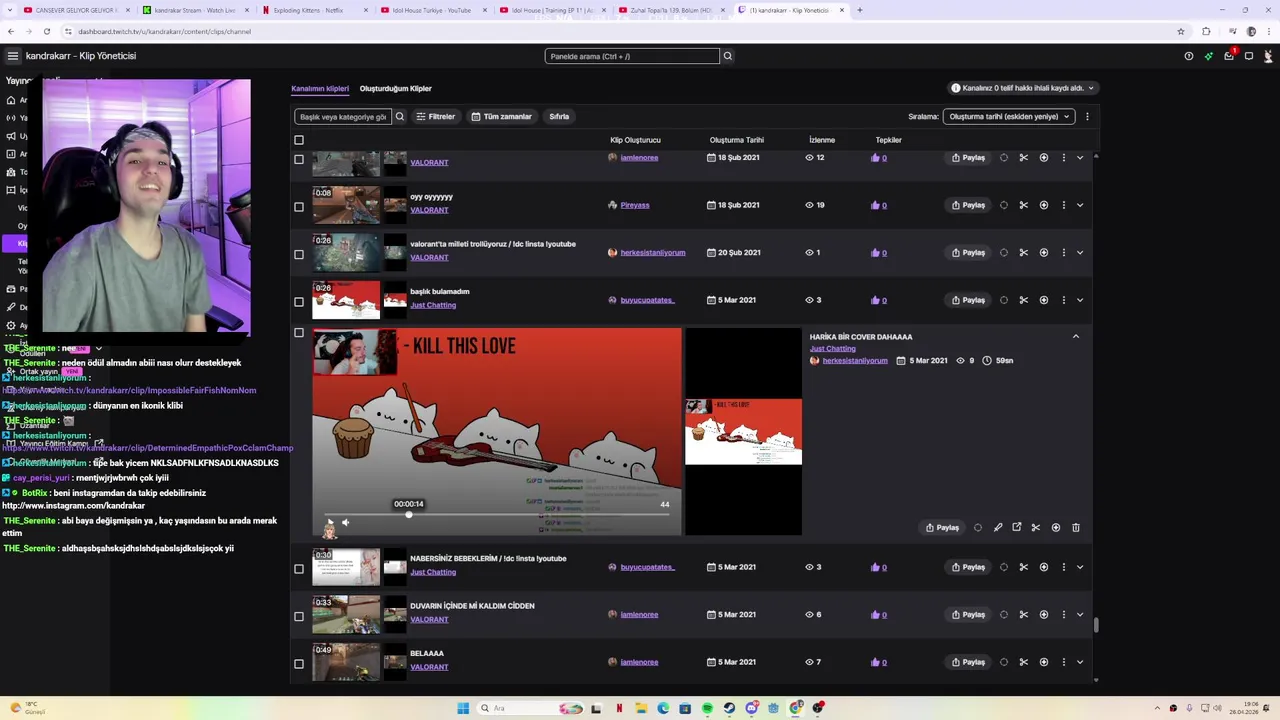Select checkbox for 'HARİKA BİR COVER DAHAAAA' clip

(x=298, y=333)
